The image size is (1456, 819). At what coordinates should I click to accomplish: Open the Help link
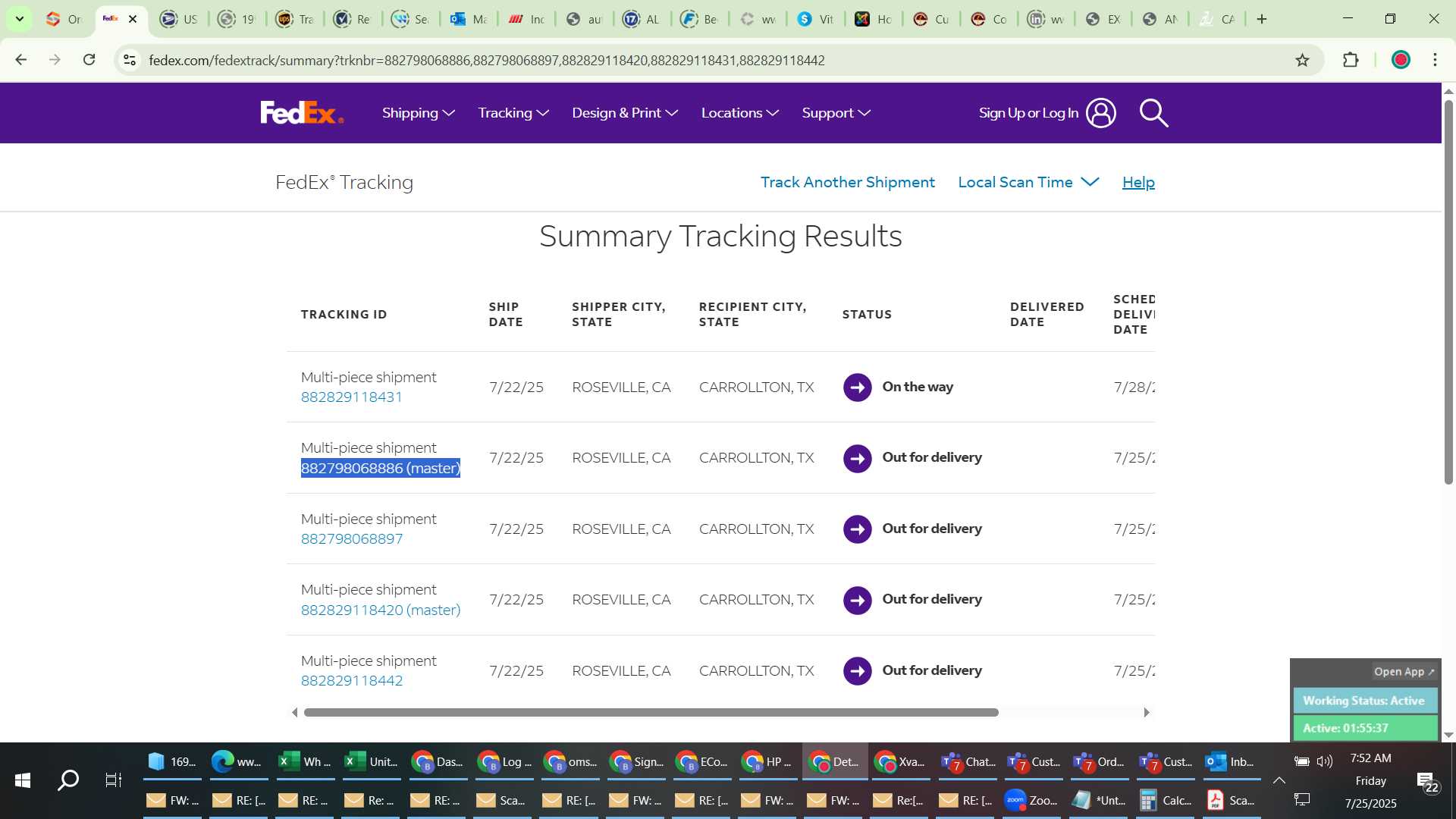(1138, 182)
